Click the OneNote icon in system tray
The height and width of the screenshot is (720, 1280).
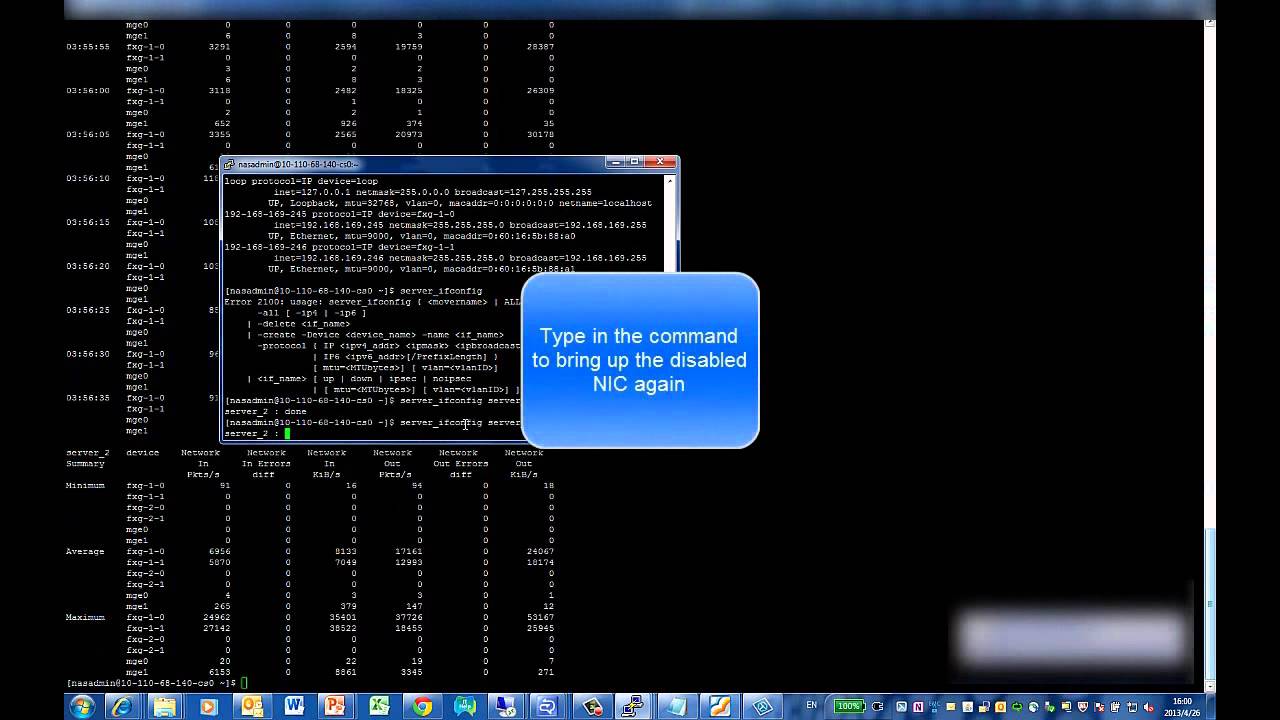[x=918, y=707]
